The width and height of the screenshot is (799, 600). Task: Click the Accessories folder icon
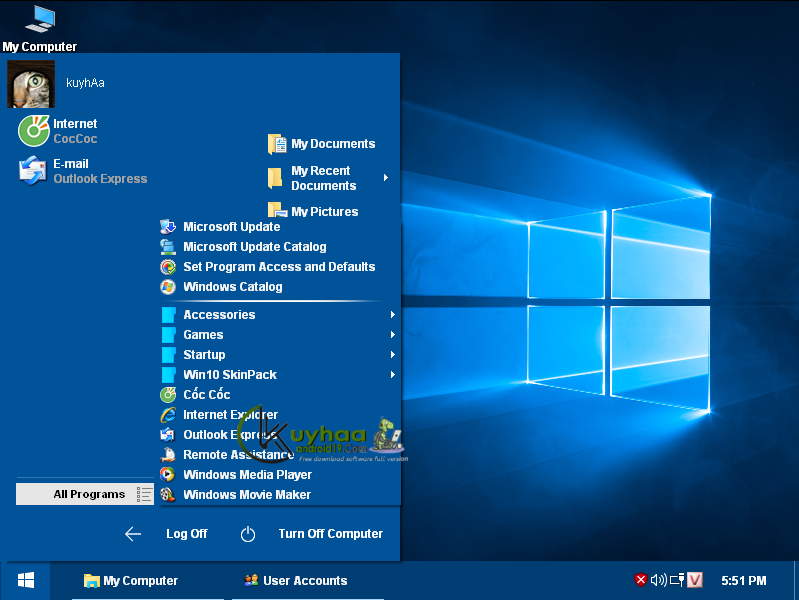click(168, 315)
